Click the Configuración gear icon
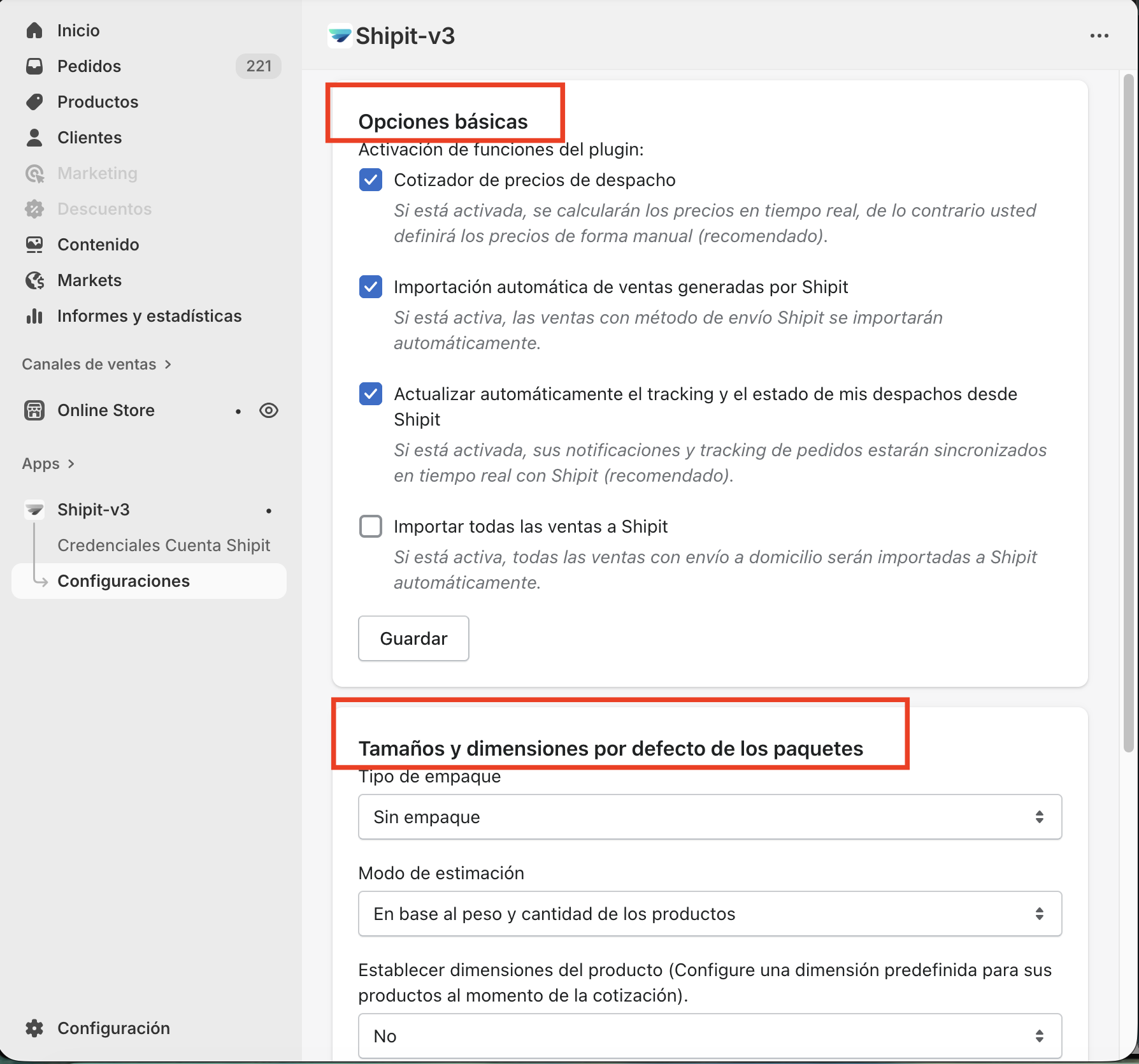The width and height of the screenshot is (1139, 1064). [x=34, y=1028]
